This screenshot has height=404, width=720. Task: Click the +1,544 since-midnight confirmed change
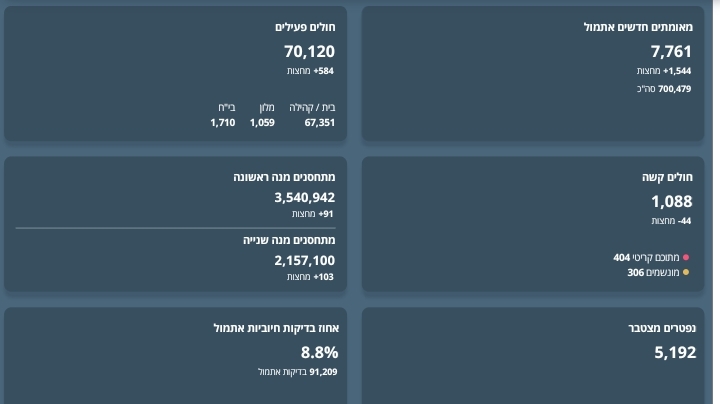[x=677, y=71]
